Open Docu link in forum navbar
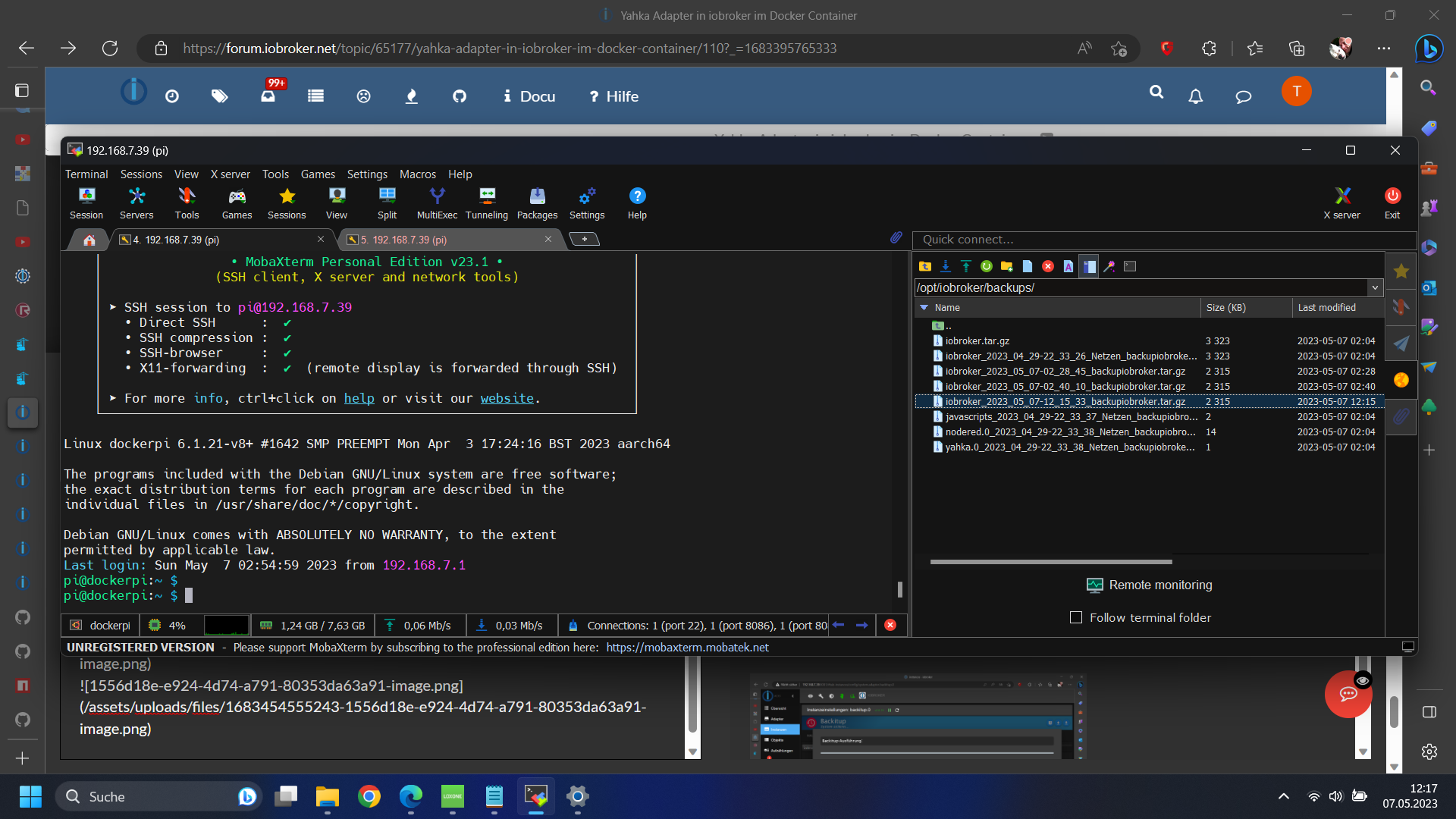 [x=529, y=96]
